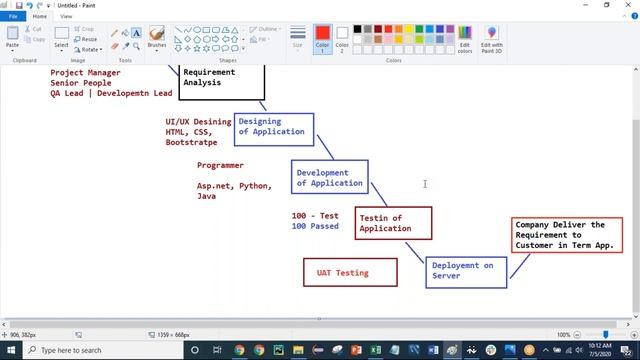Click the Save icon in title bar
The height and width of the screenshot is (360, 640).
point(19,5)
